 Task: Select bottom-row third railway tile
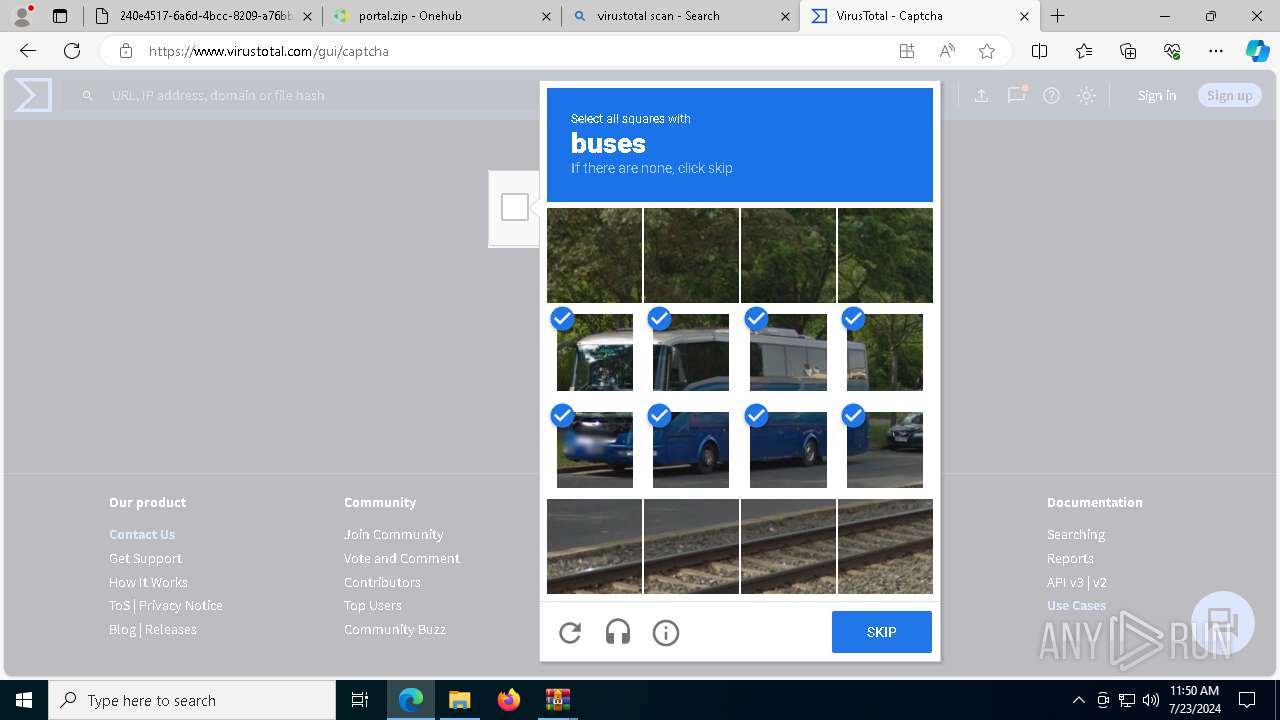(x=788, y=546)
